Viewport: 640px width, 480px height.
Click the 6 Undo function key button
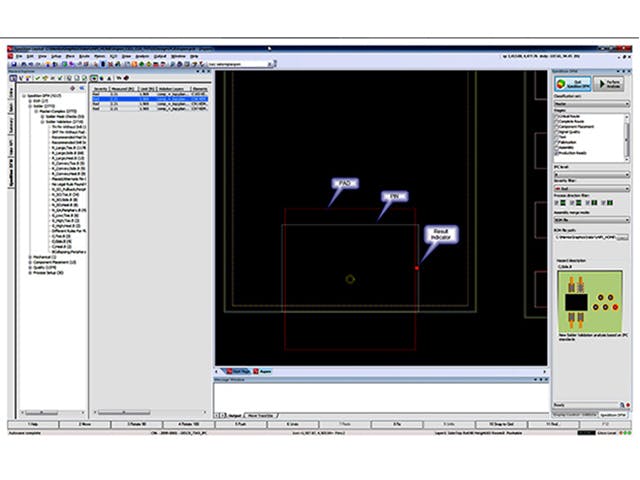(x=293, y=424)
